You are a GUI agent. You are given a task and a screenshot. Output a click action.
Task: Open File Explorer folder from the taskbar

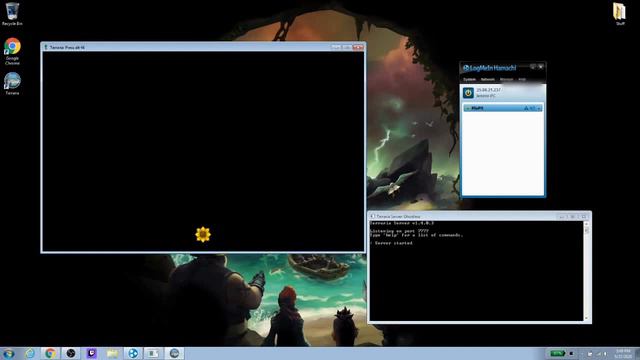pyautogui.click(x=112, y=353)
